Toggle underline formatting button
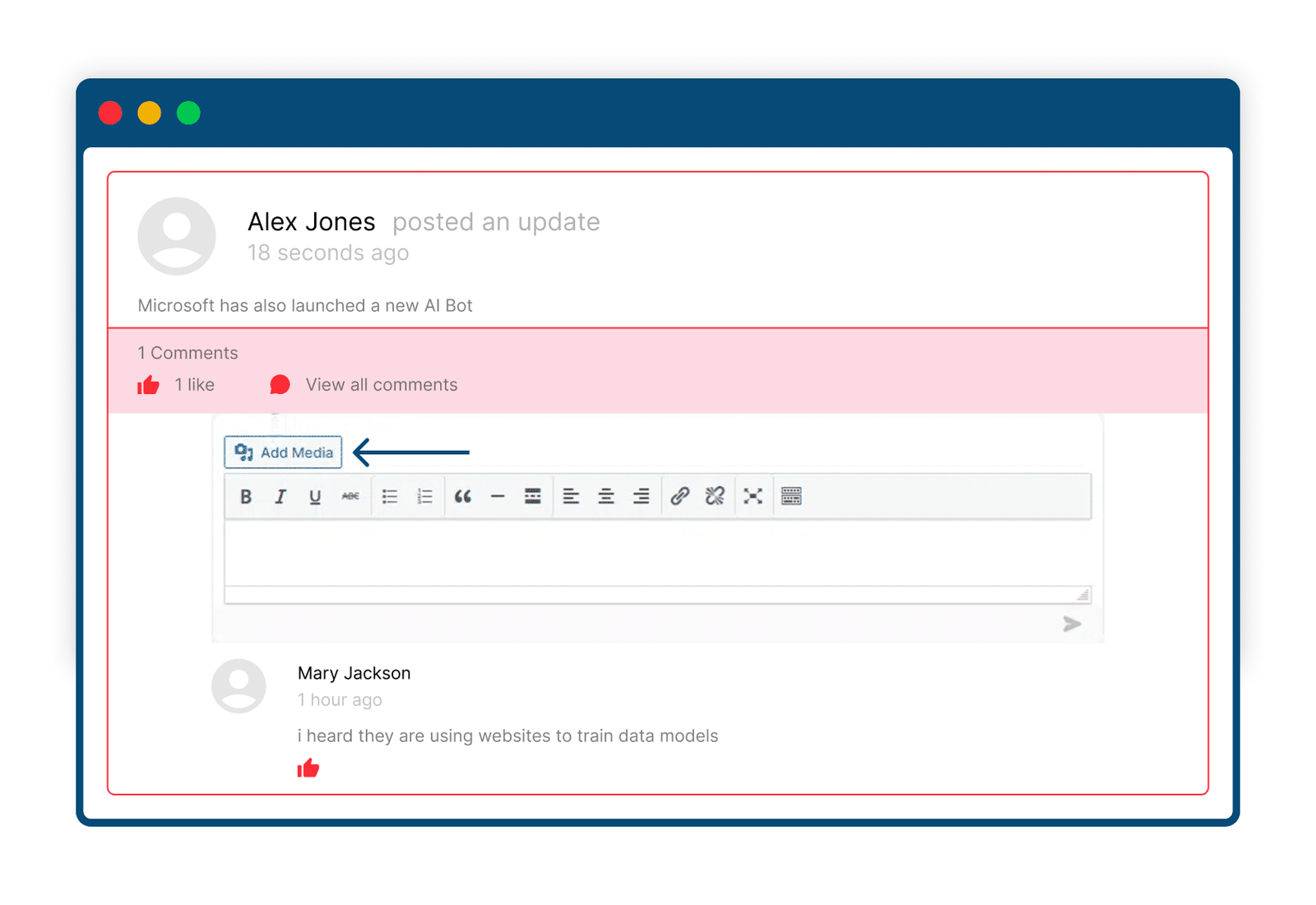Screen dimensions: 1316x905 pos(315,496)
